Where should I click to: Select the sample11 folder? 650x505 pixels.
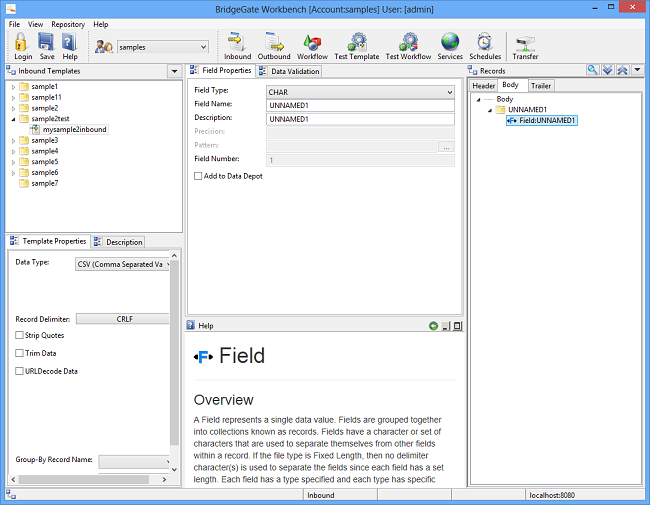[46, 97]
